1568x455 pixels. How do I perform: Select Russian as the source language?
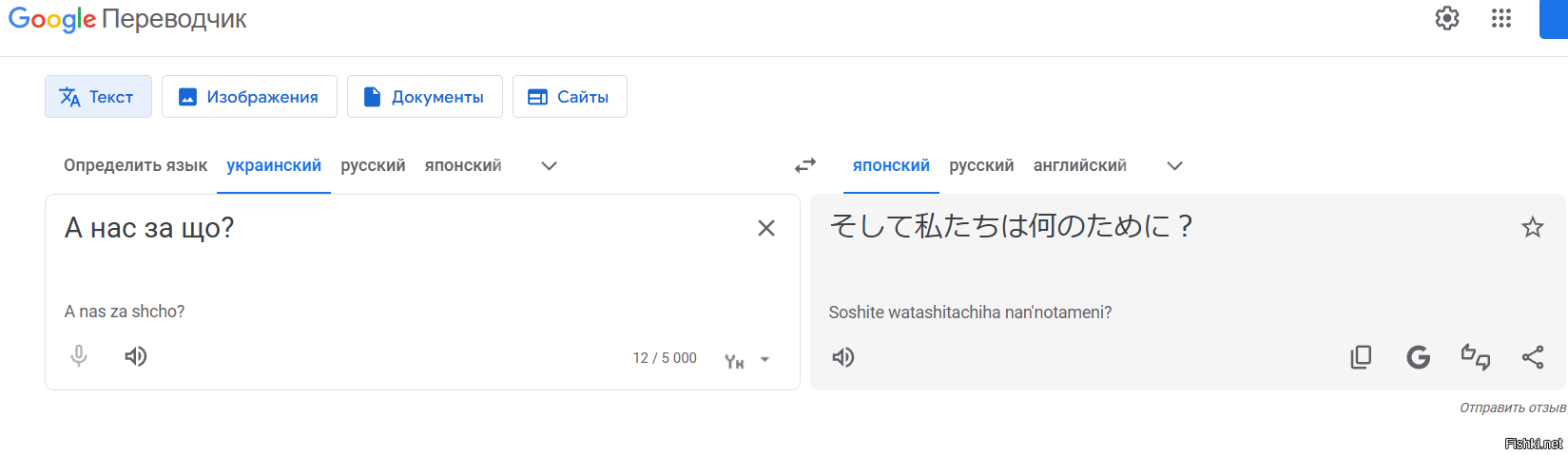pos(373,165)
